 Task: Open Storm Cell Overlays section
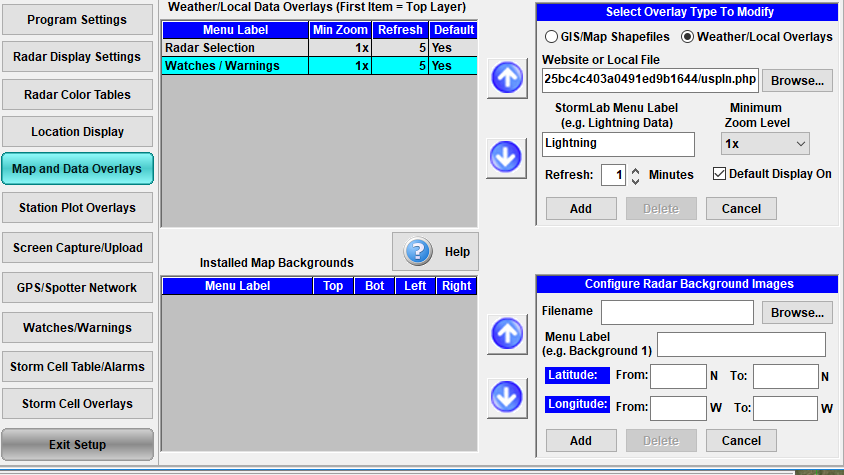click(x=78, y=404)
